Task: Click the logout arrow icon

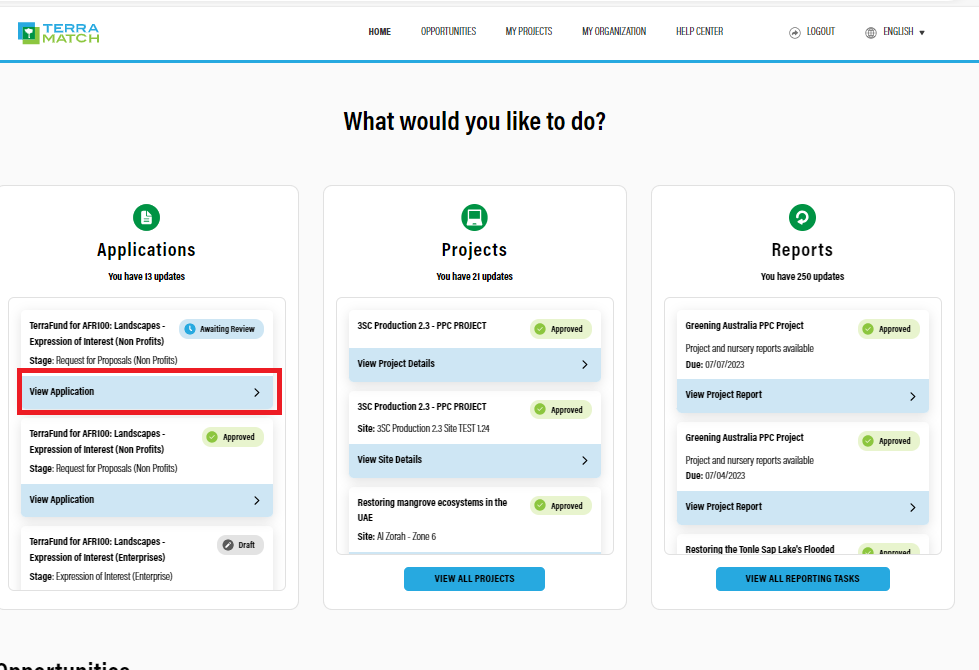Action: pos(795,32)
